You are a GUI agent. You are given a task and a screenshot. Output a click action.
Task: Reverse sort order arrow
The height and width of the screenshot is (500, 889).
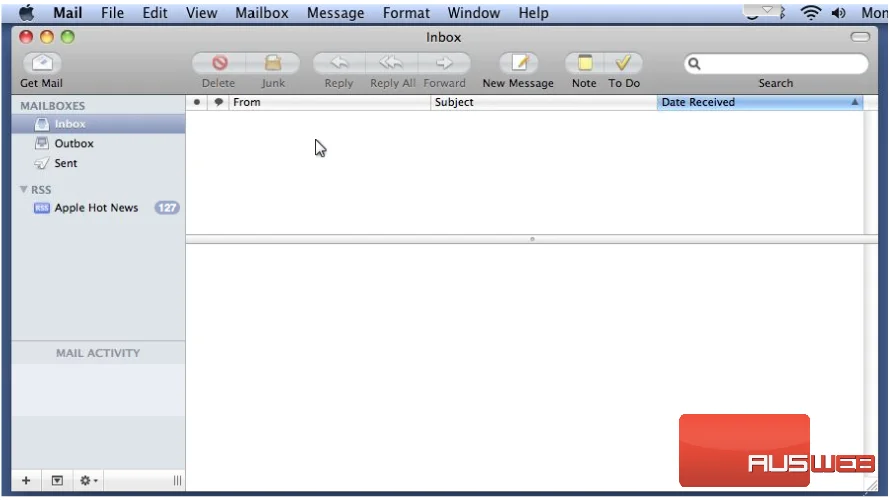click(854, 102)
